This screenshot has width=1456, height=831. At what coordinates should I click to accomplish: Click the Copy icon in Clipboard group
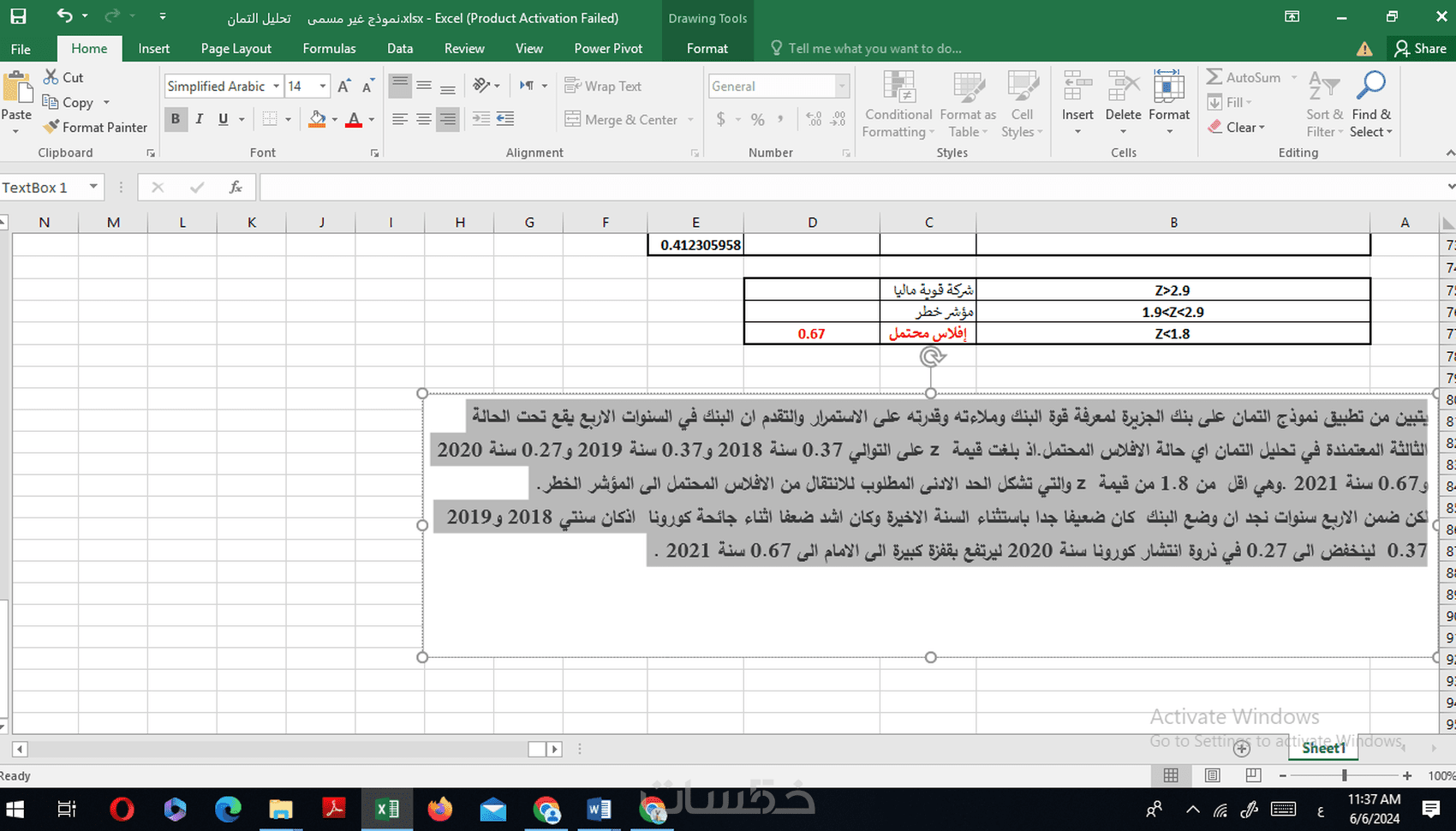(51, 102)
